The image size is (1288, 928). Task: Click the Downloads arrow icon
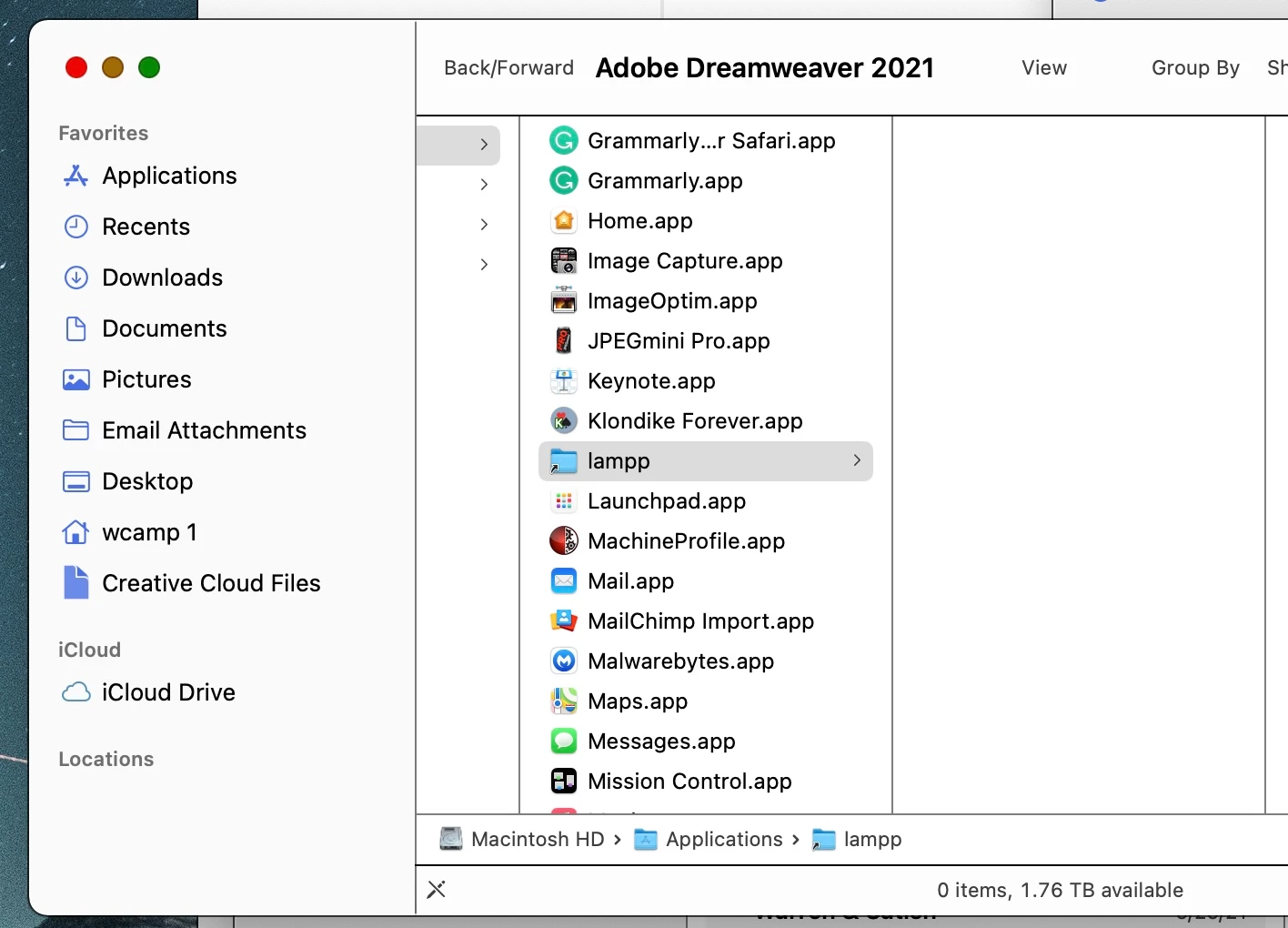(76, 277)
